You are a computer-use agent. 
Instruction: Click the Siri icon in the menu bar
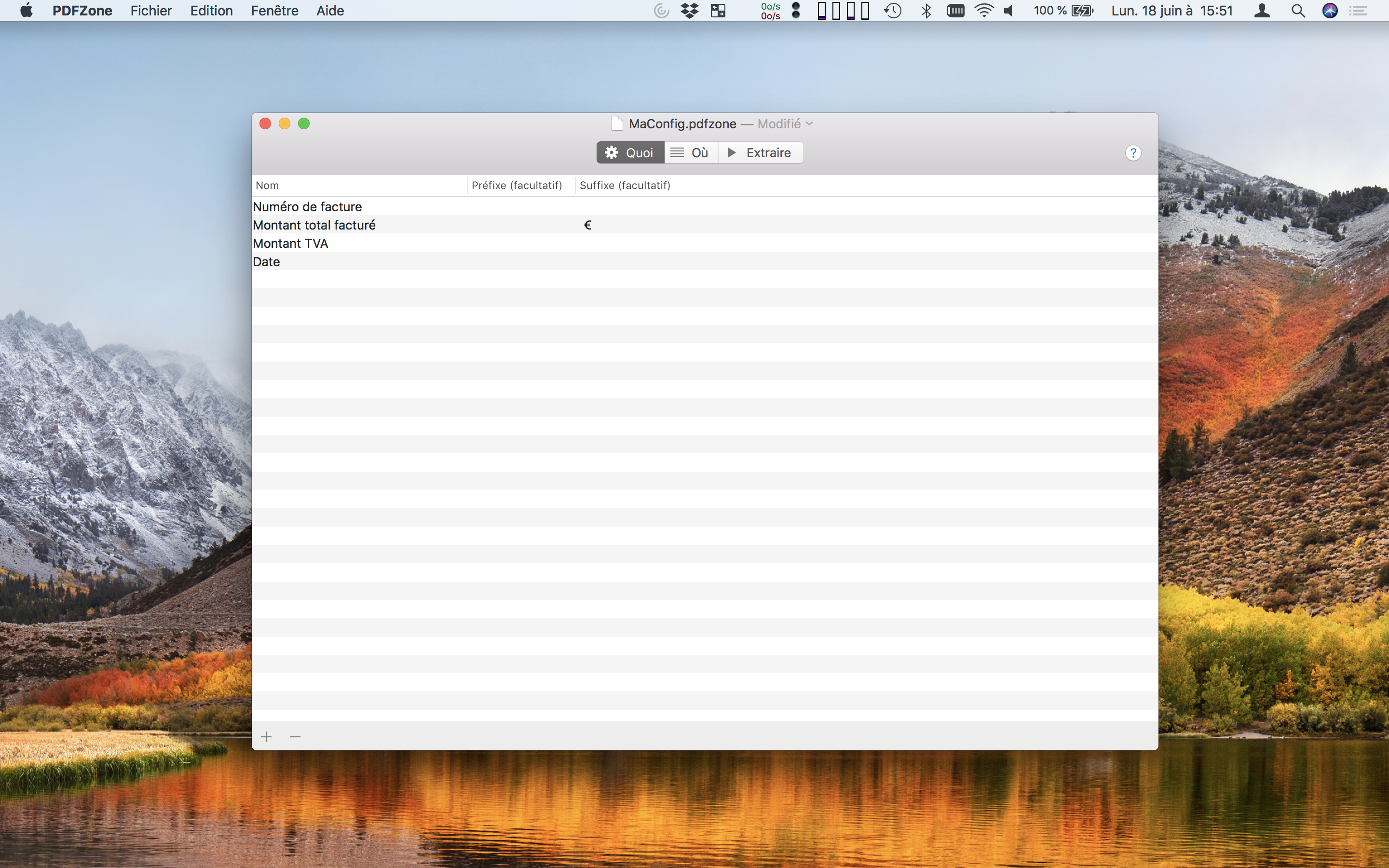(1329, 11)
